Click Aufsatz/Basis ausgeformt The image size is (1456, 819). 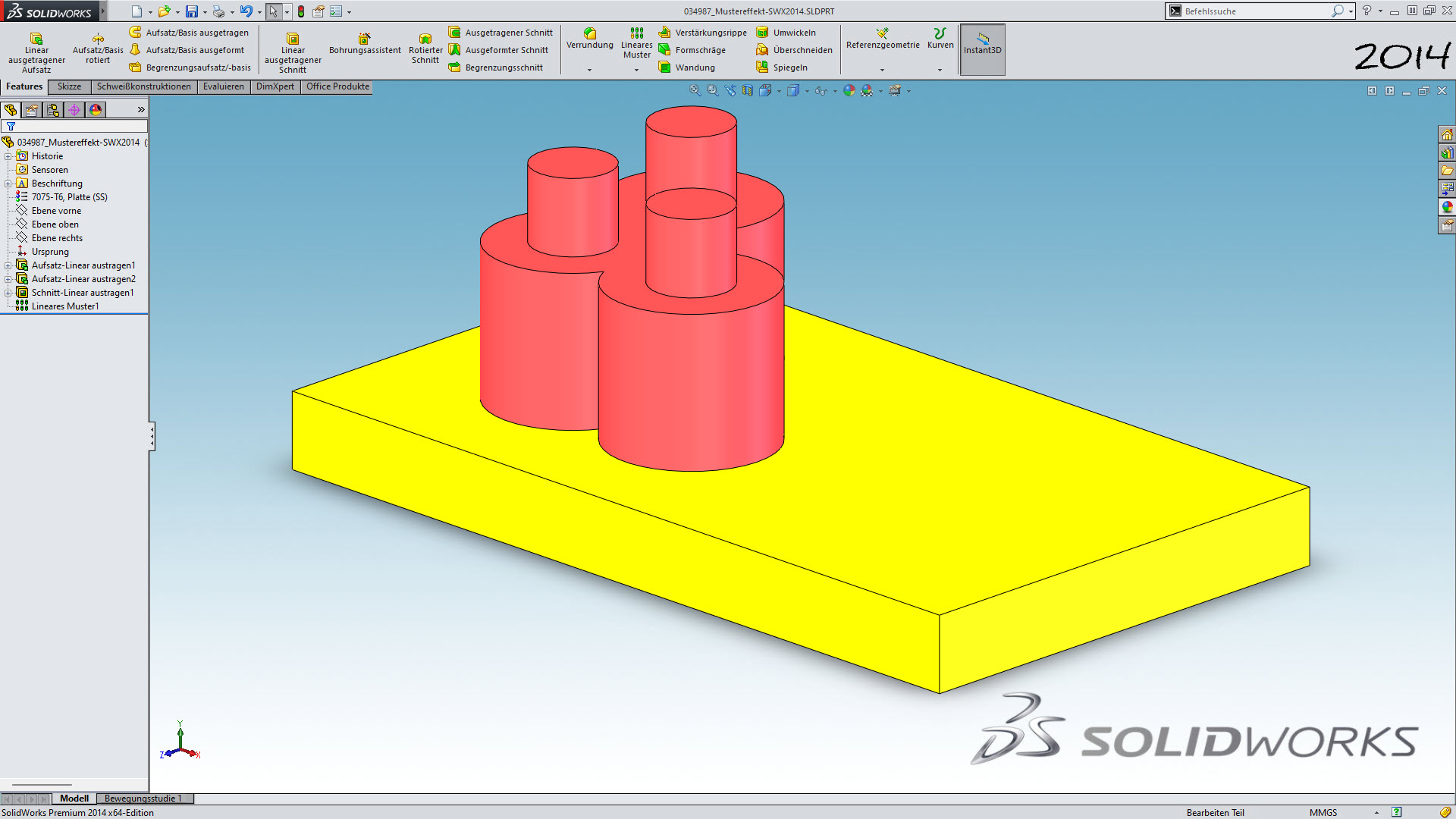[187, 50]
